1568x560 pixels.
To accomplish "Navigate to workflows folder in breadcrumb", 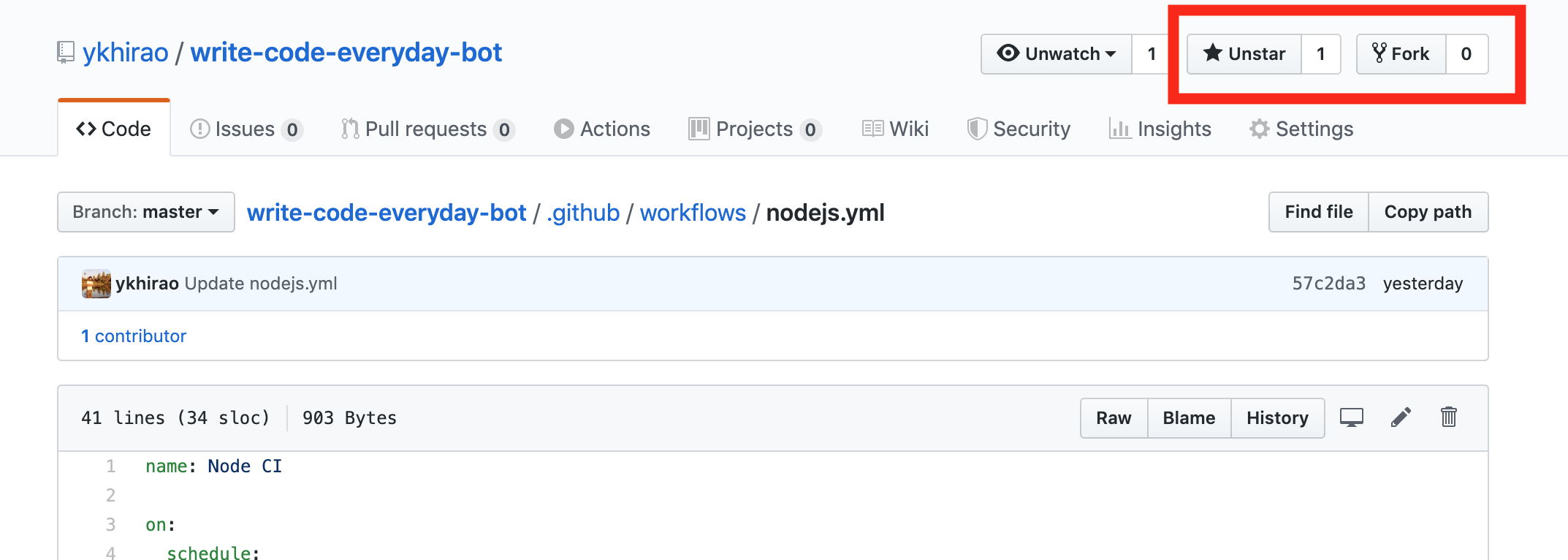I will pos(693,213).
